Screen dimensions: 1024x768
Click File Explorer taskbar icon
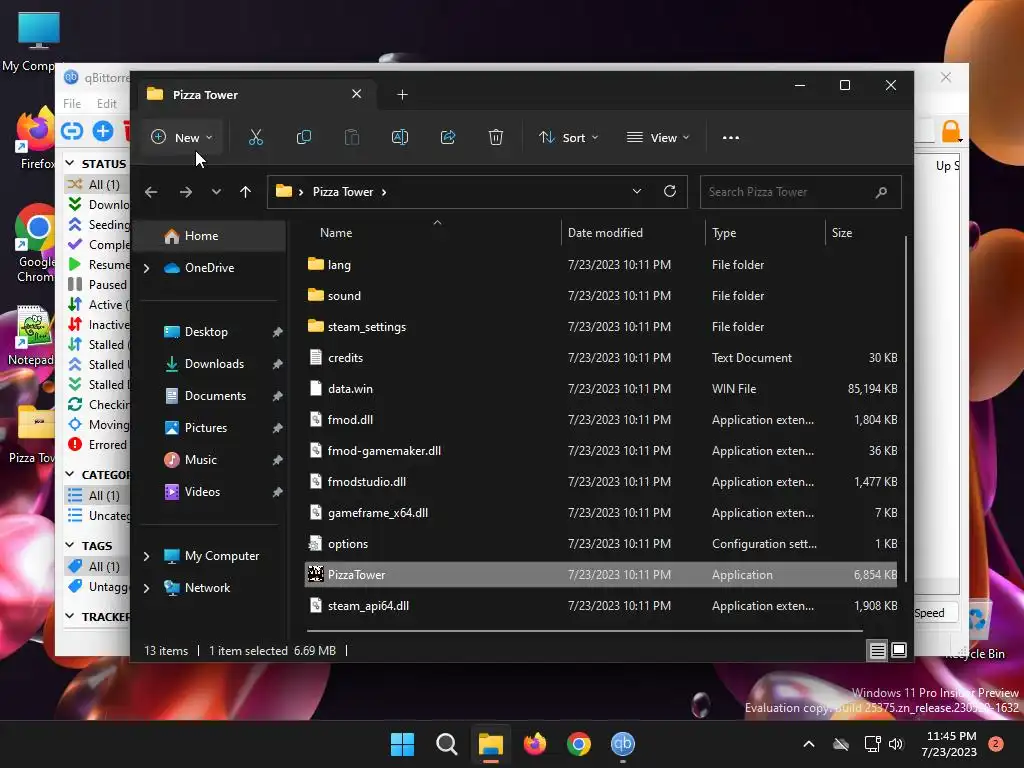(490, 744)
